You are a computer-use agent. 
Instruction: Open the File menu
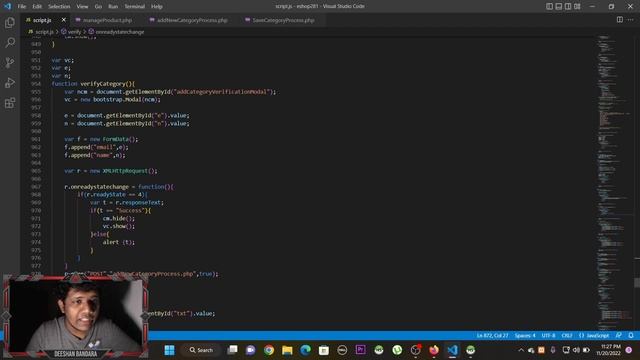(22, 7)
